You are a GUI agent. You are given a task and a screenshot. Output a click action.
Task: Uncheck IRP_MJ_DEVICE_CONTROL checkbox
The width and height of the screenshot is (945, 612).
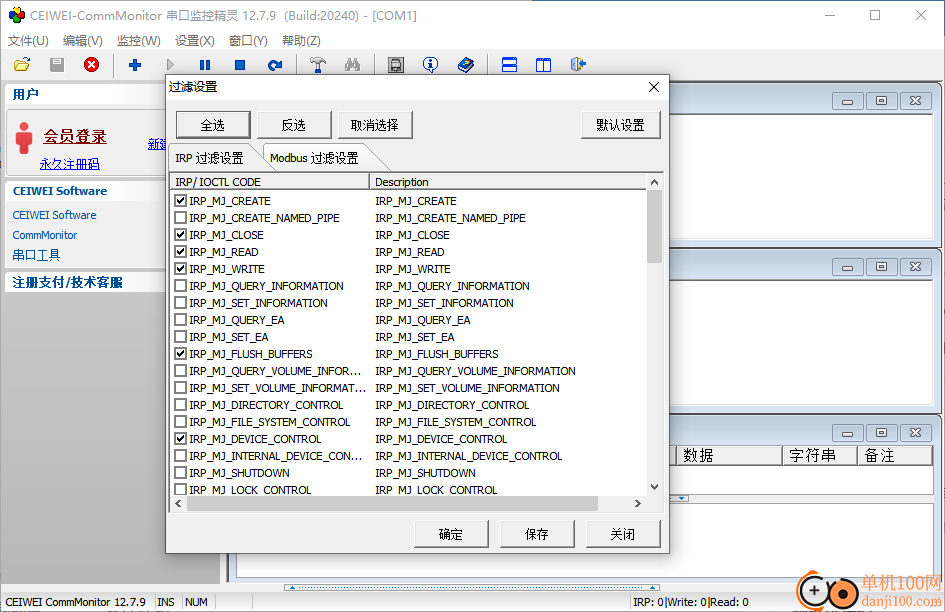pos(180,438)
